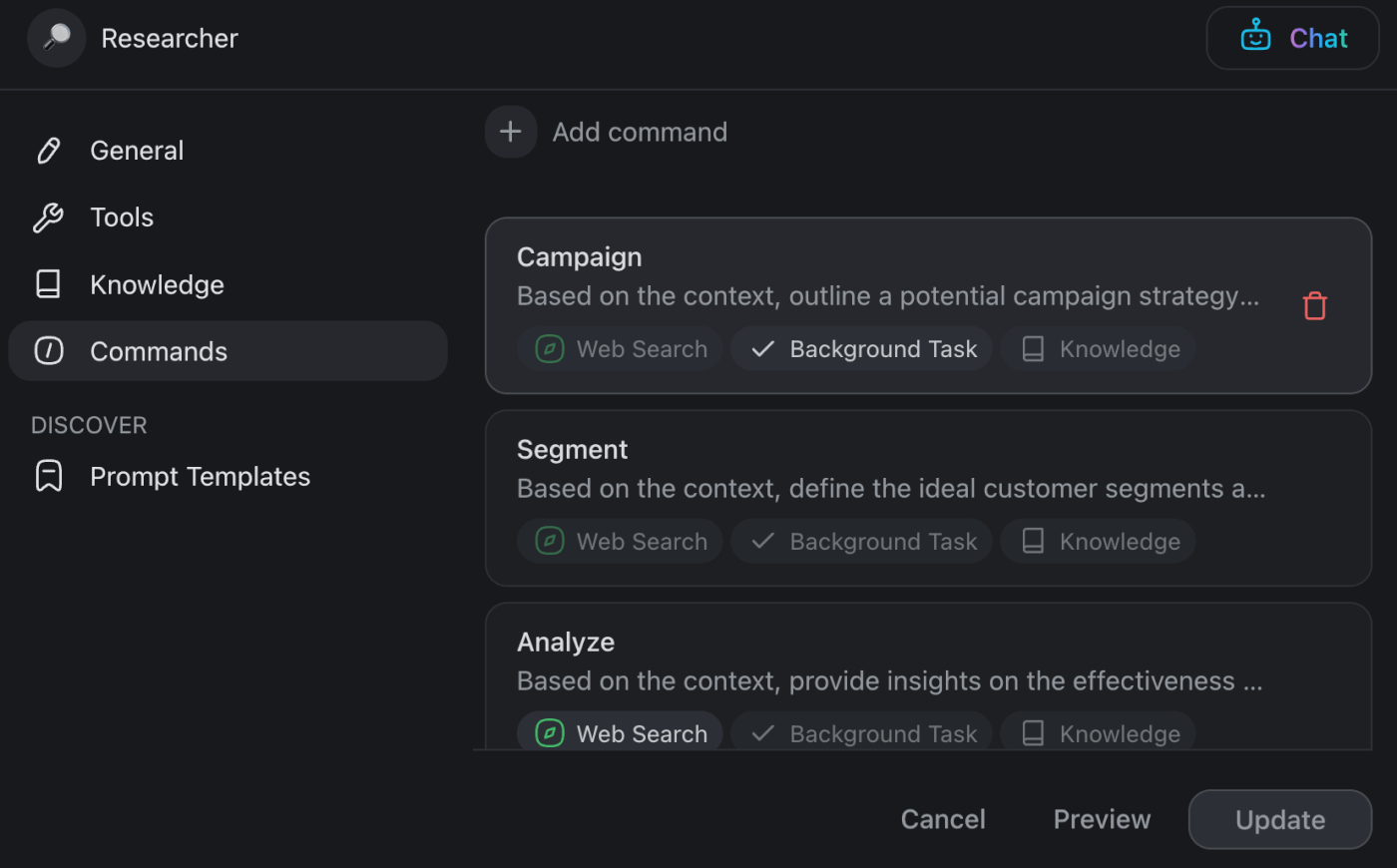Click the slash icon beside Commands
The width and height of the screenshot is (1397, 868).
49,350
